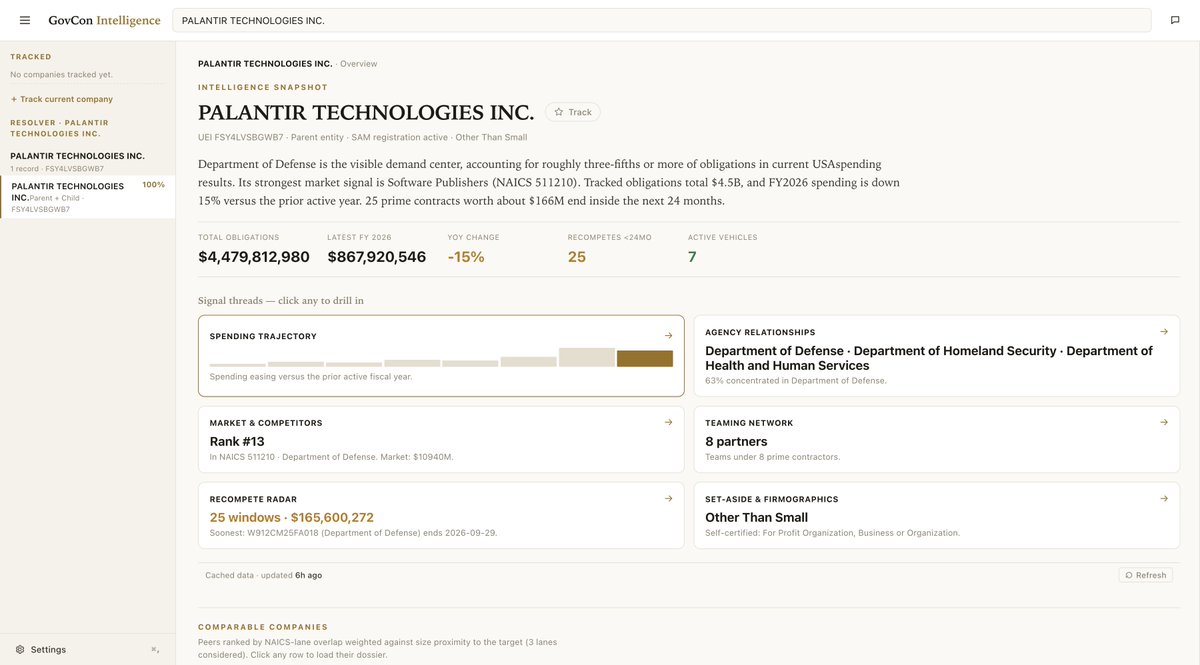Open Set-Aside & Firmographics via its arrow
Viewport: 1200px width, 665px height.
click(x=1164, y=498)
